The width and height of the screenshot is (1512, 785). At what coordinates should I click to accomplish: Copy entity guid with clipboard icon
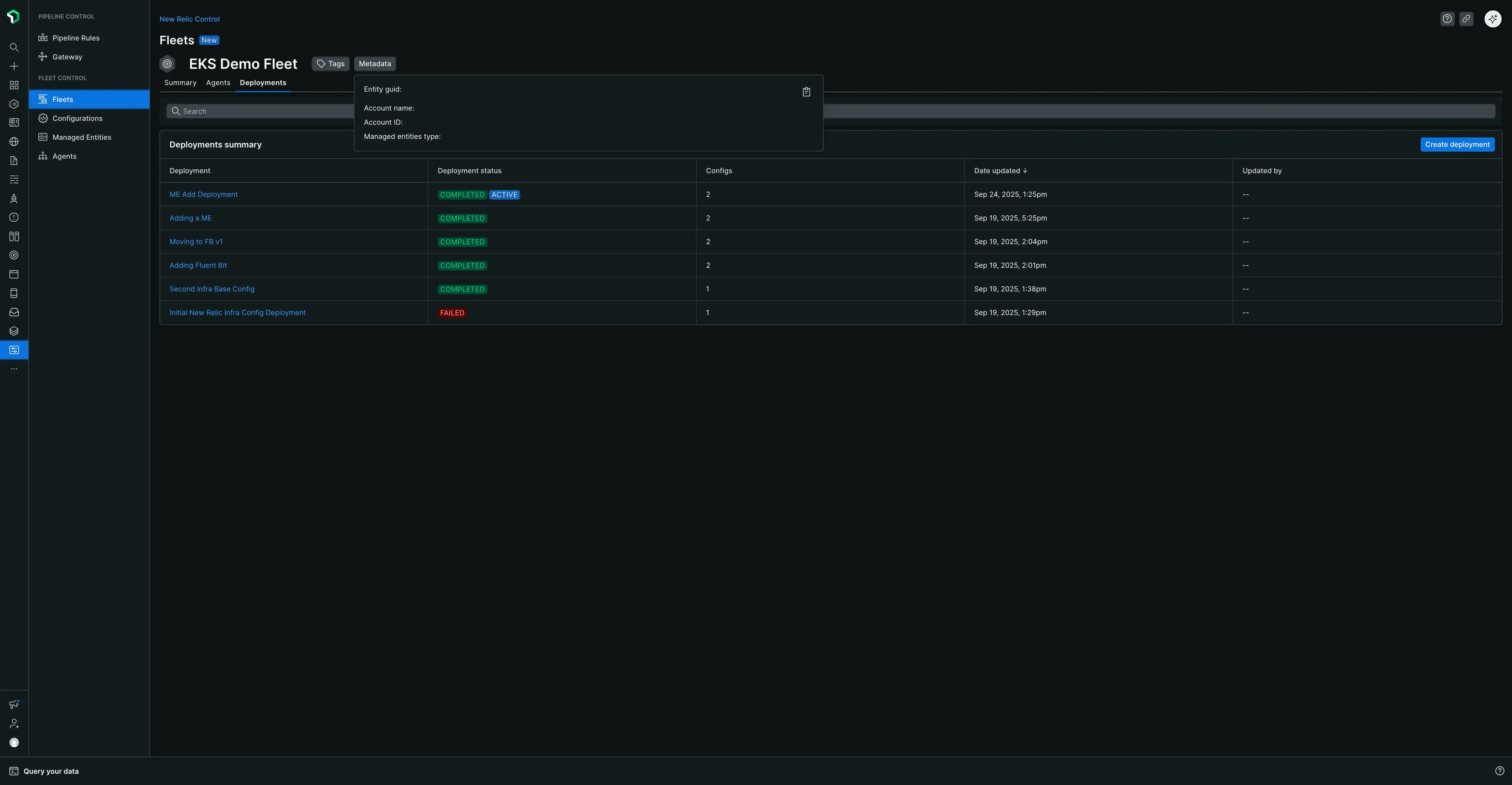click(x=806, y=92)
